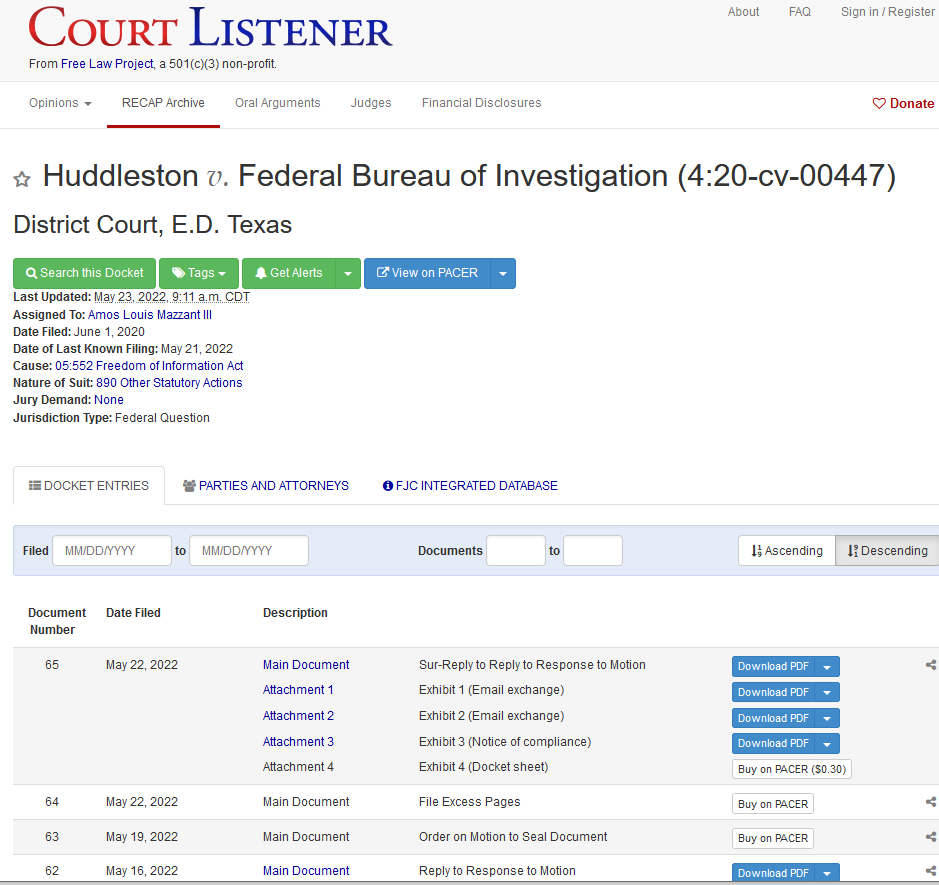Click the Donate heart link
The image size is (939, 885).
coord(903,104)
